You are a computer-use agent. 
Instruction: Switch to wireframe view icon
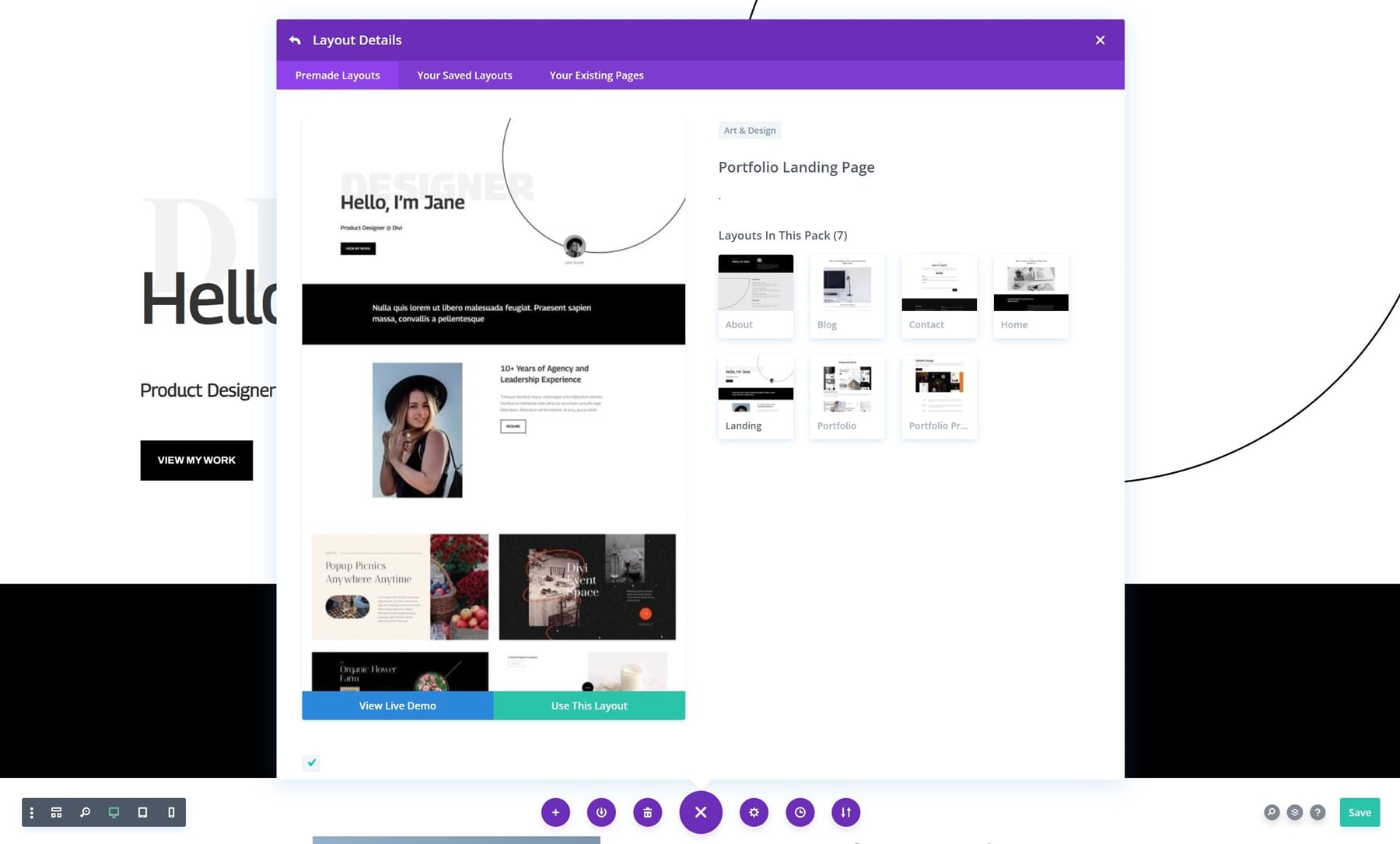[56, 812]
